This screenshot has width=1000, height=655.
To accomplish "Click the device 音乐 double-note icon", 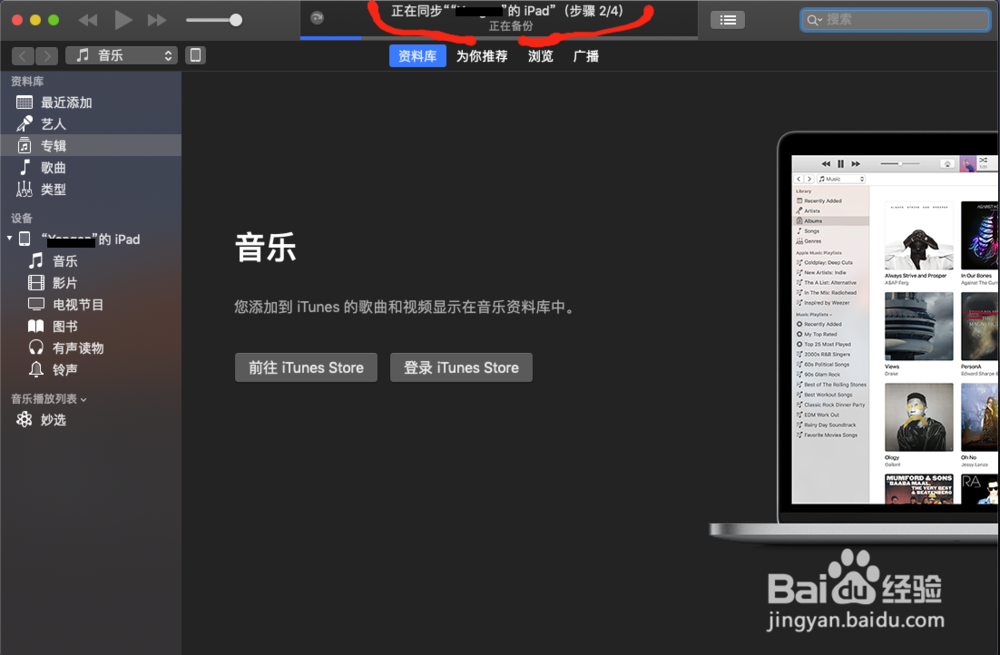I will [x=36, y=260].
